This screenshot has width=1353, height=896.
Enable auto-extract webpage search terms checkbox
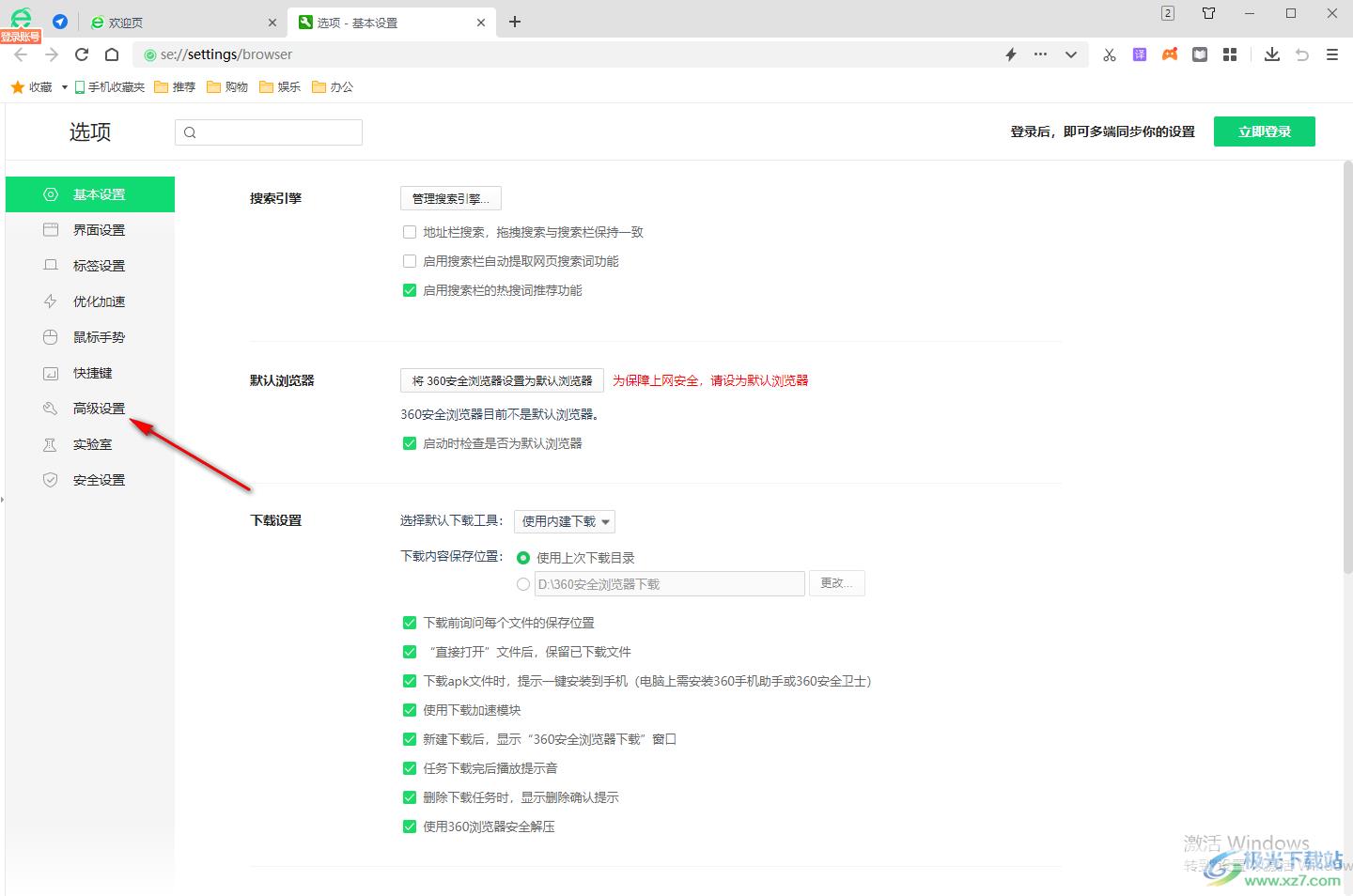[x=410, y=261]
